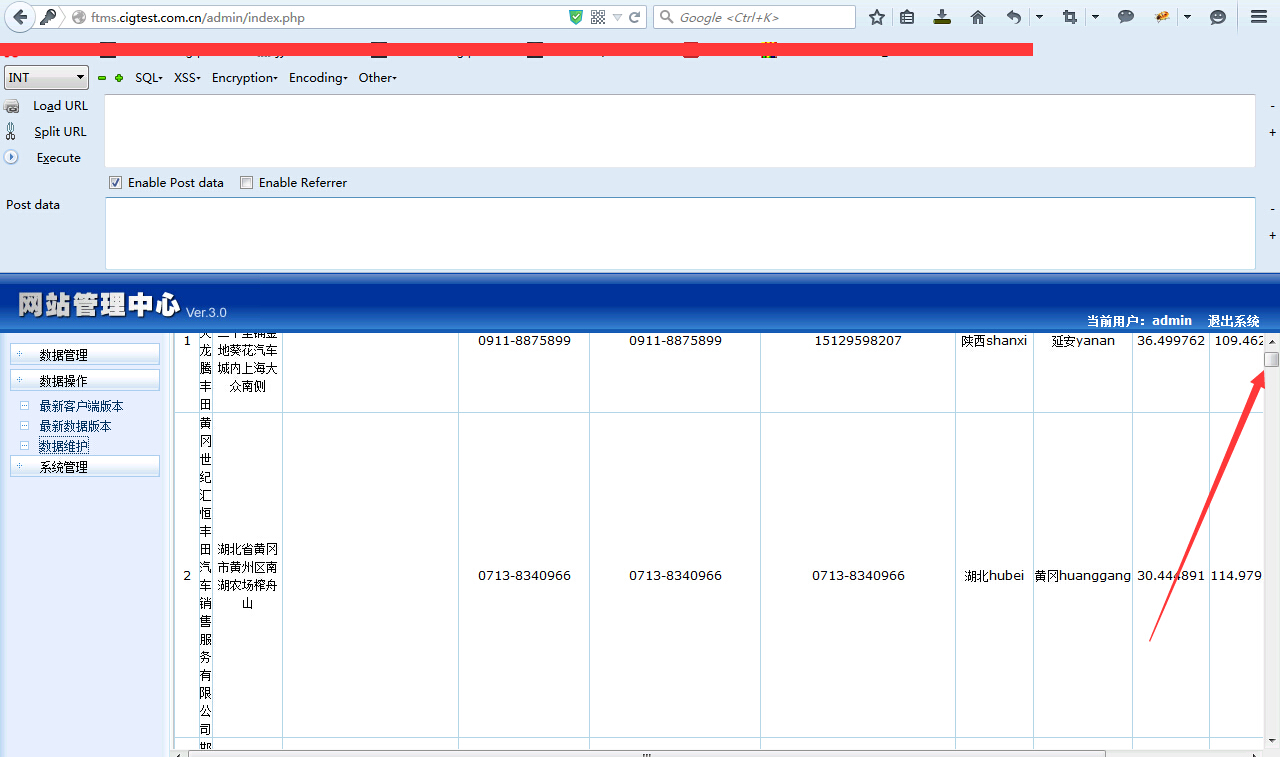
Task: Open the undo button dropdown arrow
Action: pos(1039,17)
